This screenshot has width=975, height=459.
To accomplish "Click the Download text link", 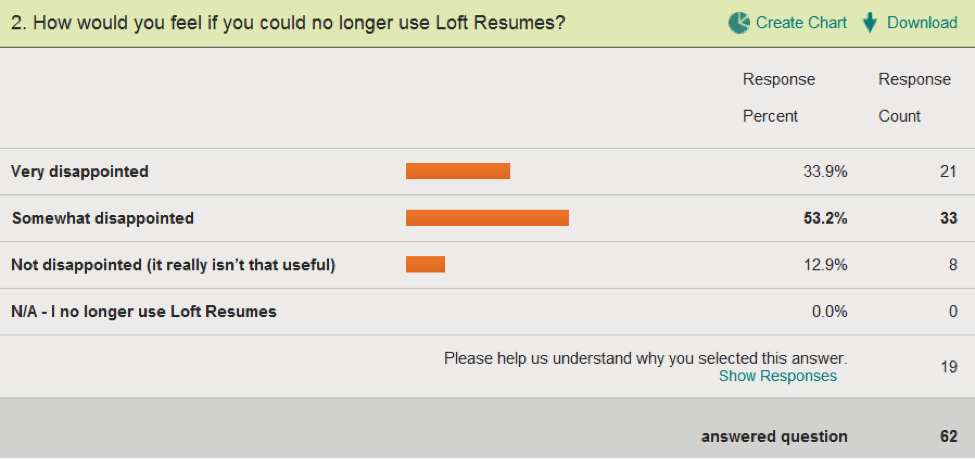I will pyautogui.click(x=922, y=23).
